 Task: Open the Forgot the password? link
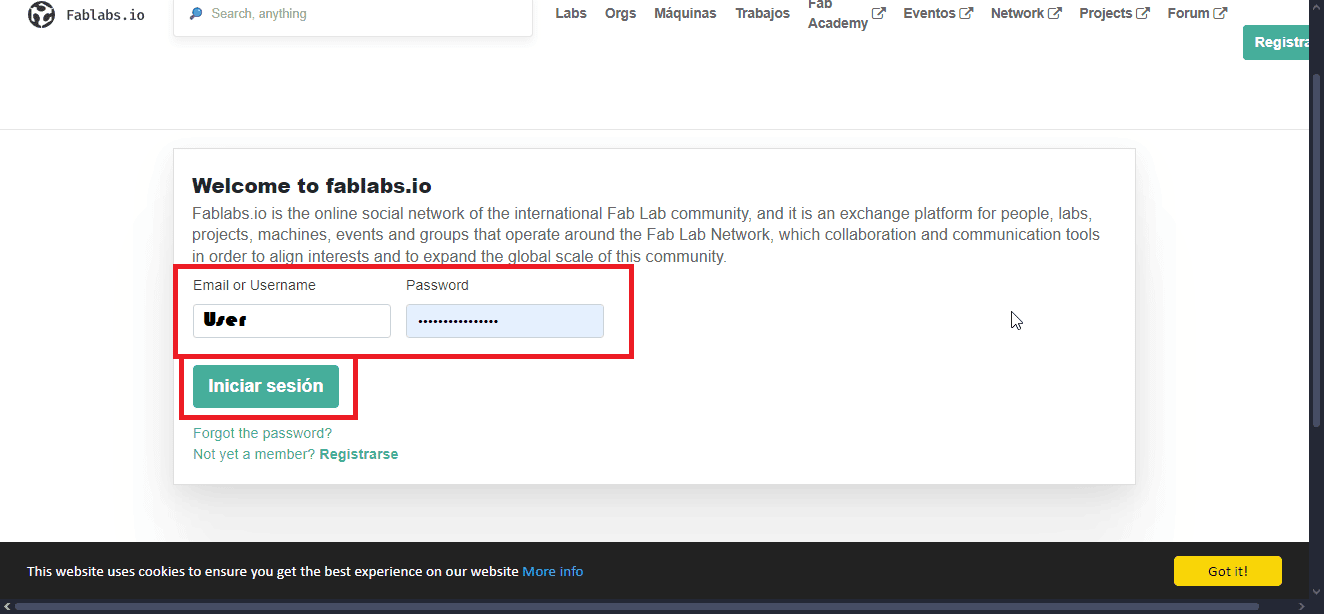262,433
